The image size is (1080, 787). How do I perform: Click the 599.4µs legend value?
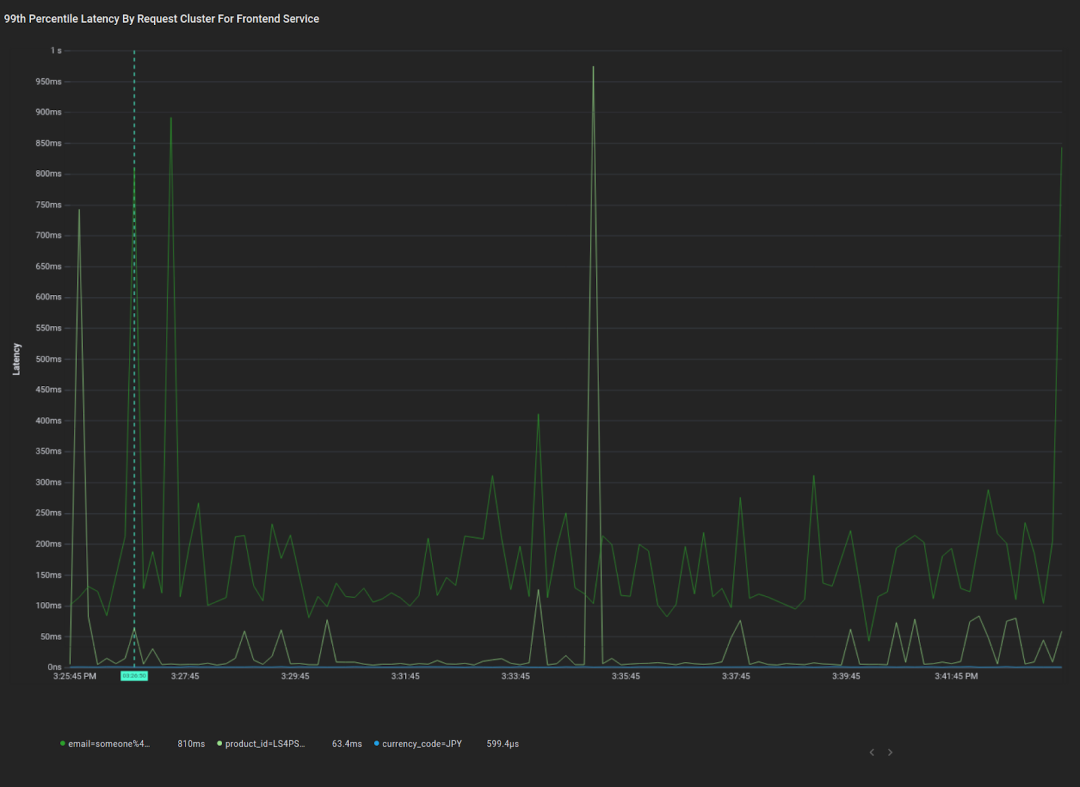point(503,744)
